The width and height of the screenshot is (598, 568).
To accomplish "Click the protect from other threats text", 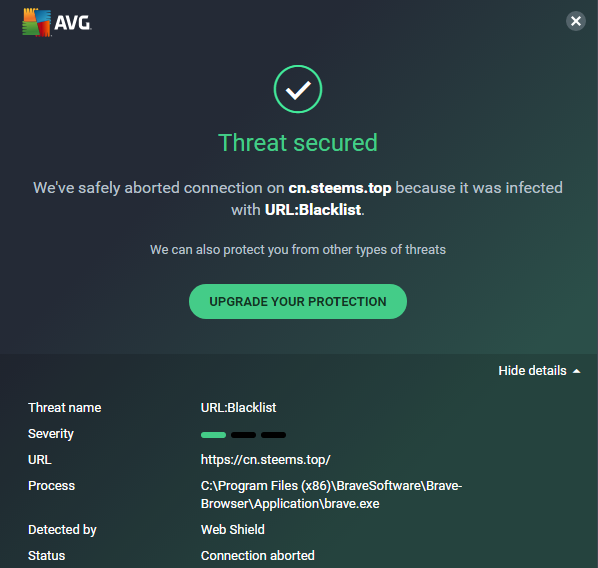I will pos(298,250).
